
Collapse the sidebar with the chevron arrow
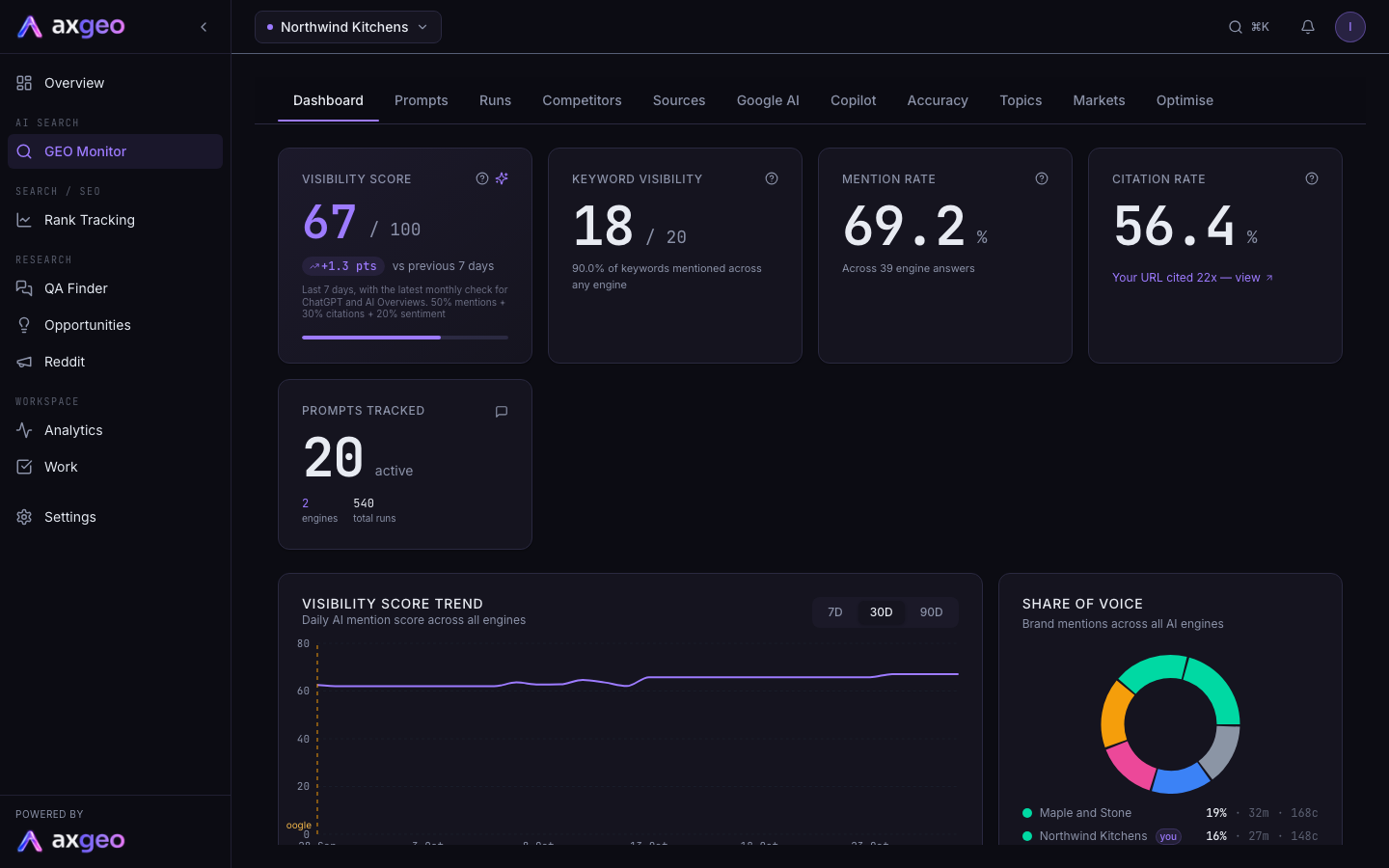[x=204, y=27]
